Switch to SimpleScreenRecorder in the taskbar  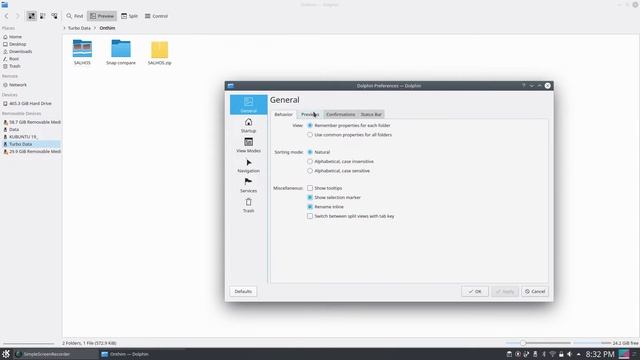pos(56,354)
